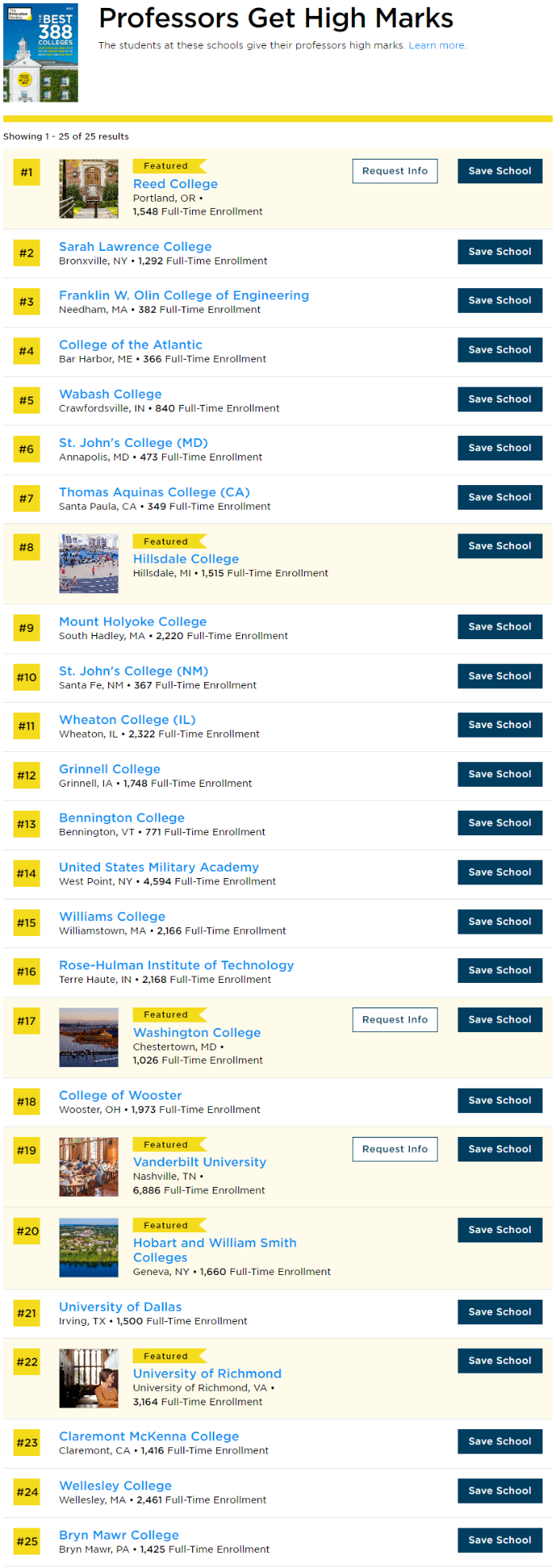The width and height of the screenshot is (556, 1568).
Task: Request Info for Vanderbilt University
Action: coord(395,1149)
